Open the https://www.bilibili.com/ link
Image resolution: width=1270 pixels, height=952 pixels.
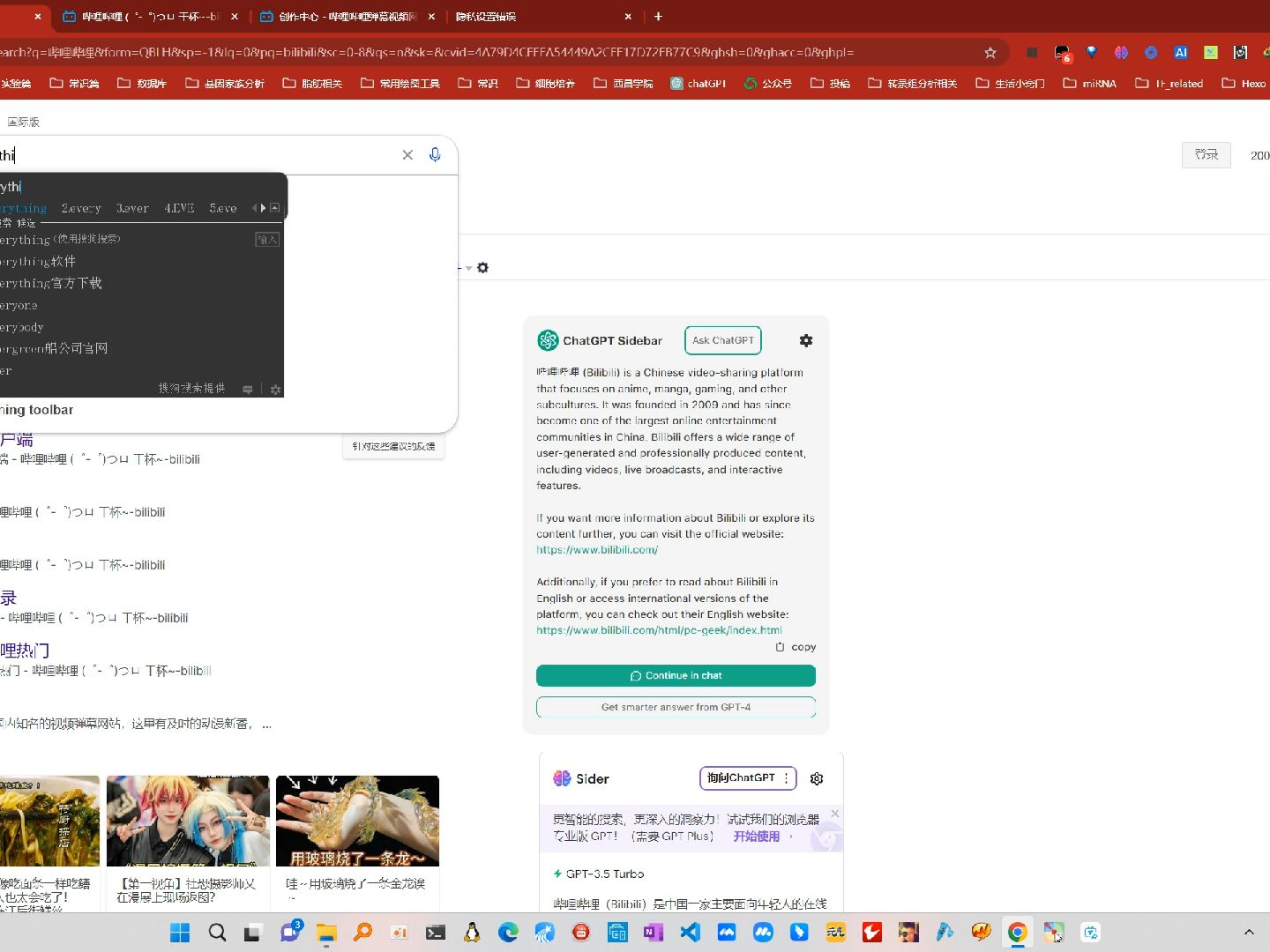coord(597,550)
